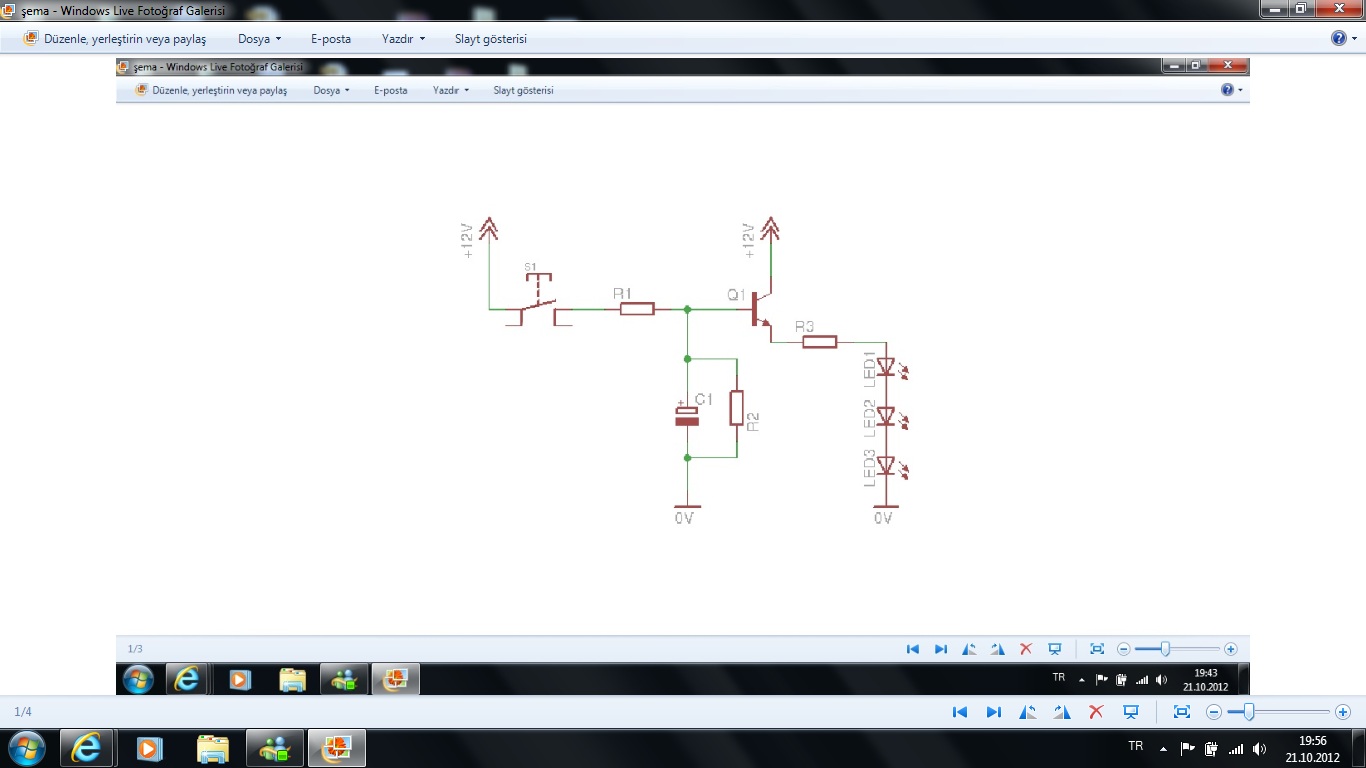Rotate photo counterclockwise in bottom bar

1029,712
